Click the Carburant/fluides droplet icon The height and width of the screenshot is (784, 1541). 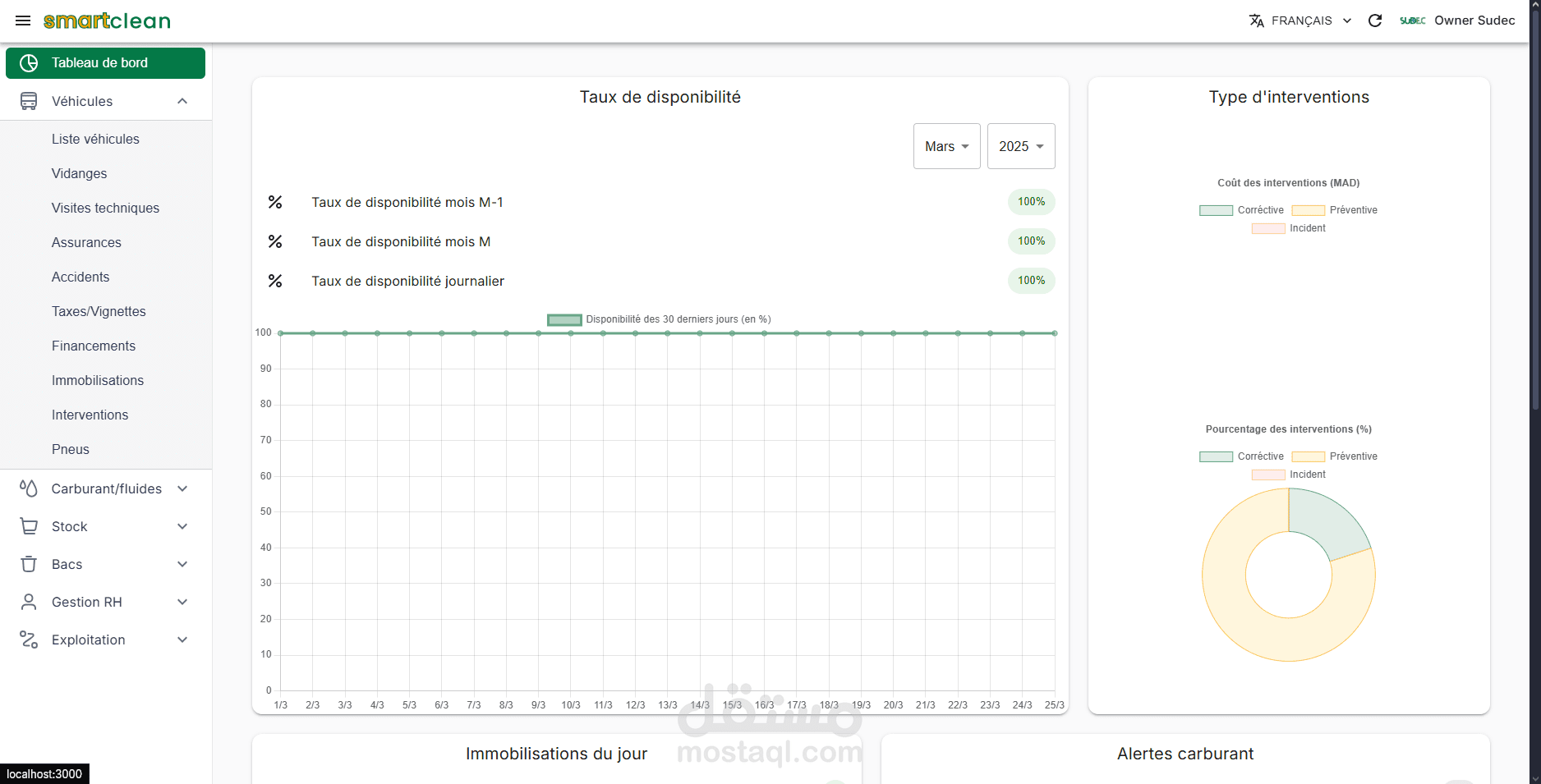click(x=29, y=488)
